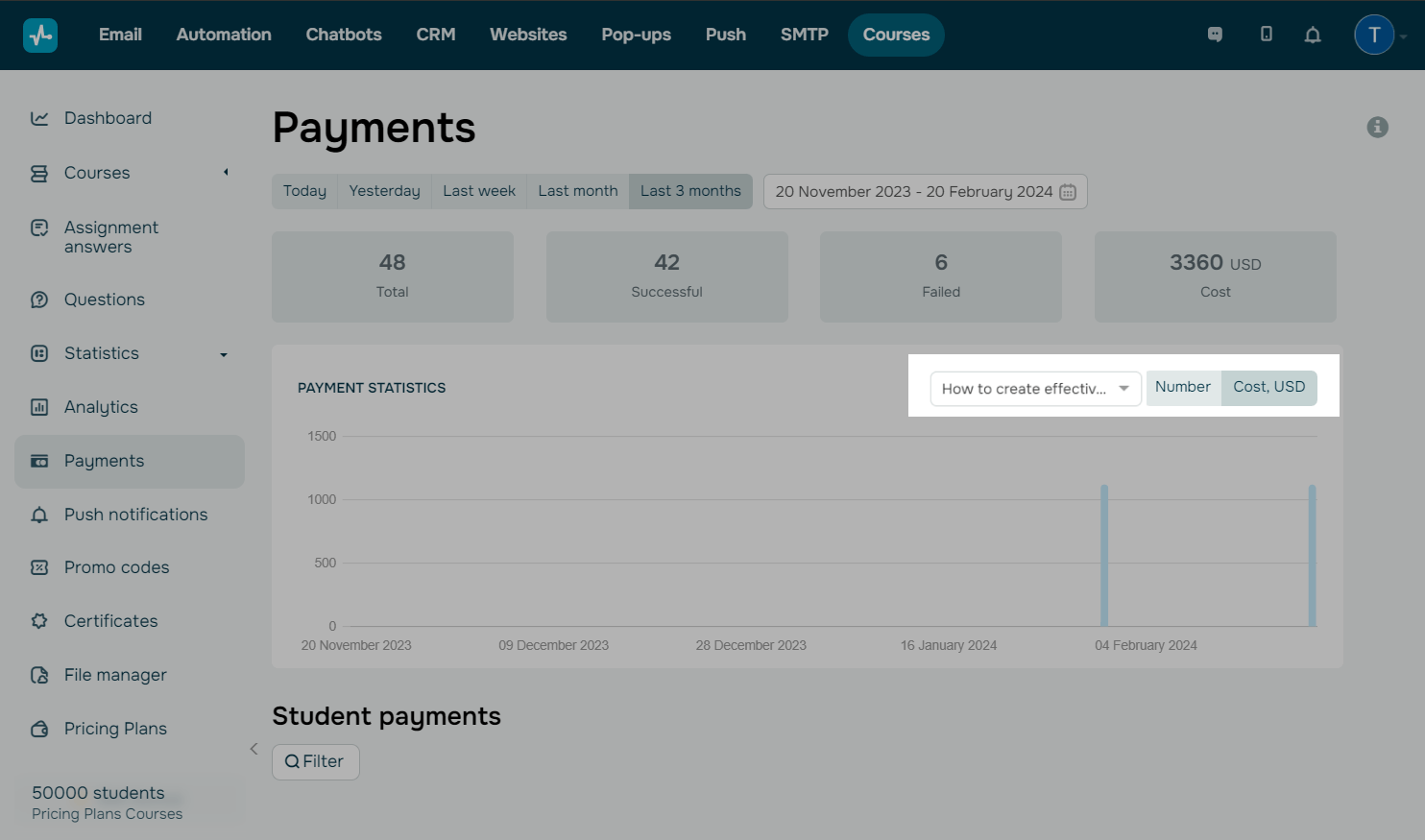Viewport: 1425px width, 840px height.
Task: Select the Today date range button
Action: point(304,191)
